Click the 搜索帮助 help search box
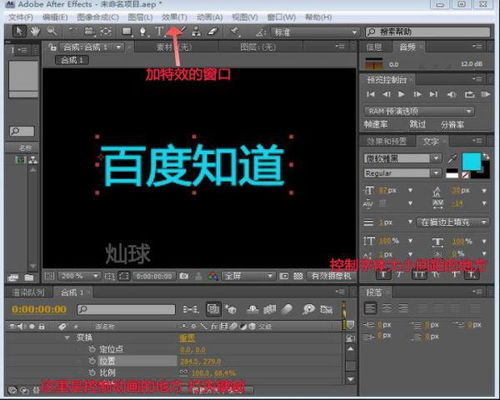Image resolution: width=500 pixels, height=400 pixels. 428,32
